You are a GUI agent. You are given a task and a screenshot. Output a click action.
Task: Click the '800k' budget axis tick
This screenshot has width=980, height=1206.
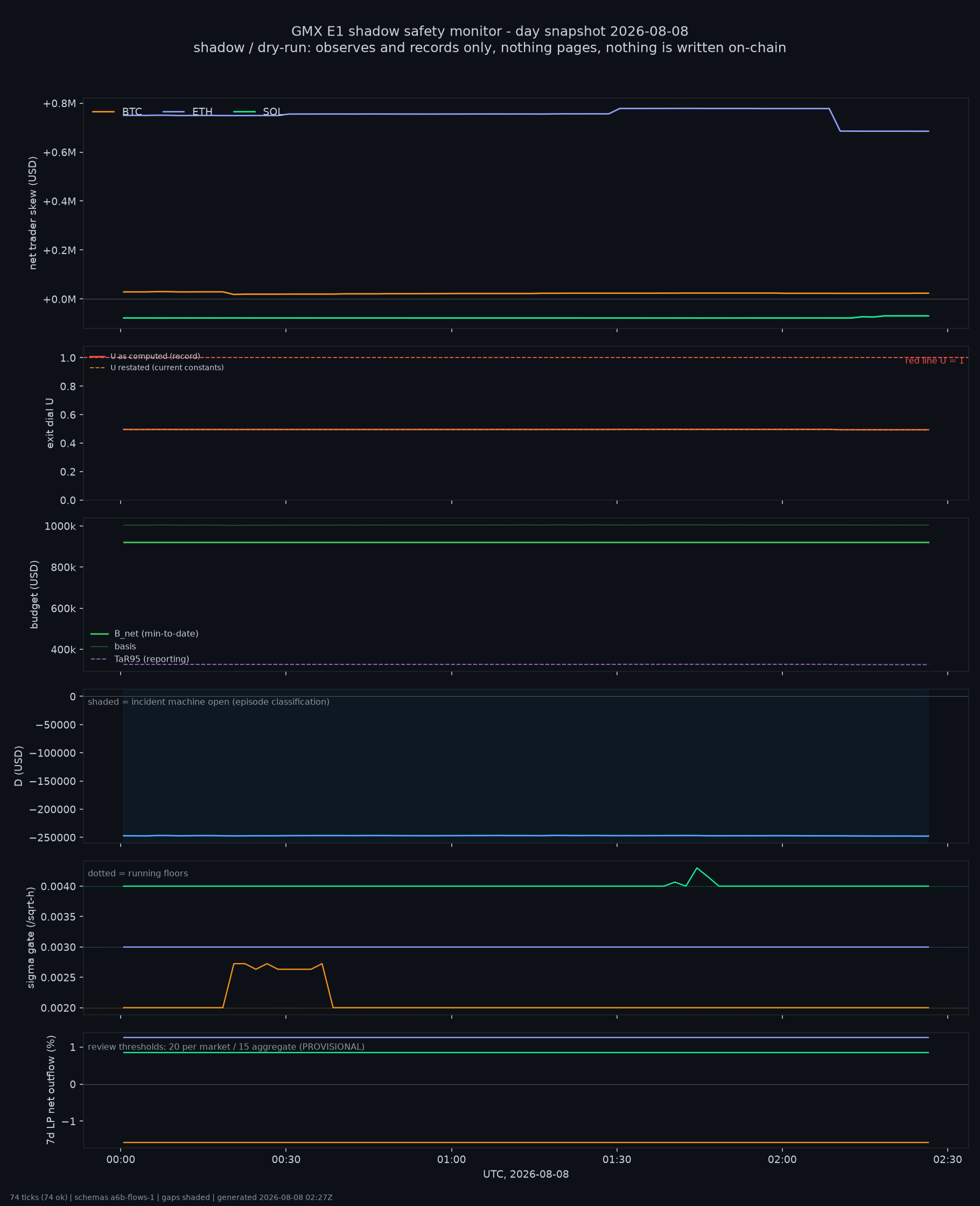(x=63, y=567)
